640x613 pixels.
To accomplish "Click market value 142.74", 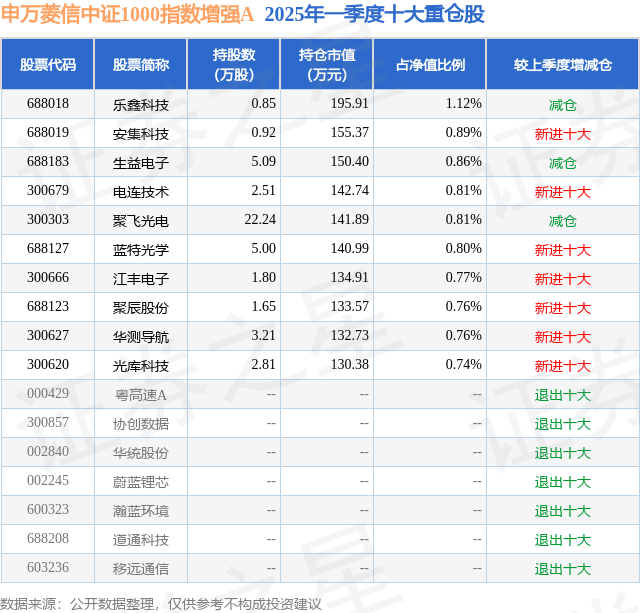I will [x=350, y=191].
